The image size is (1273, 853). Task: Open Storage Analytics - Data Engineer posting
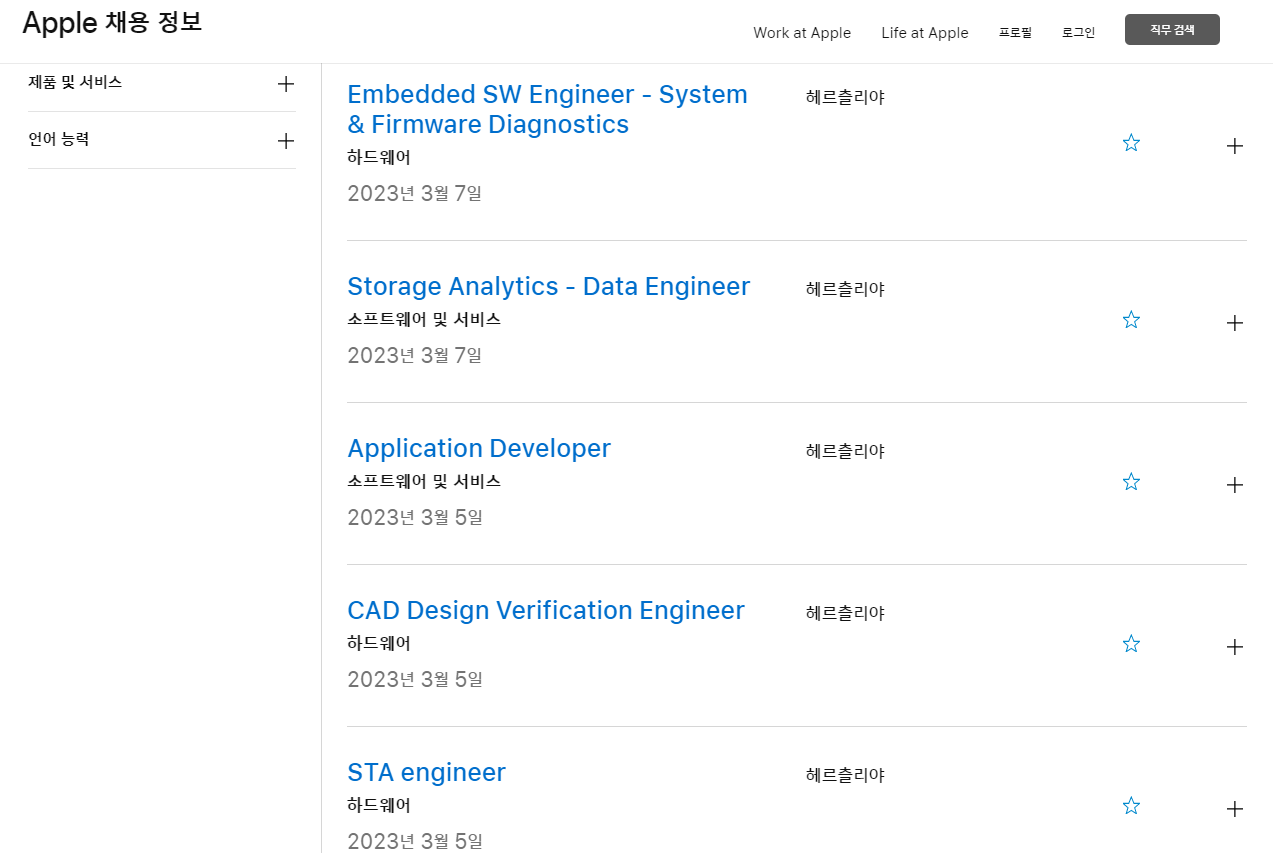click(548, 286)
